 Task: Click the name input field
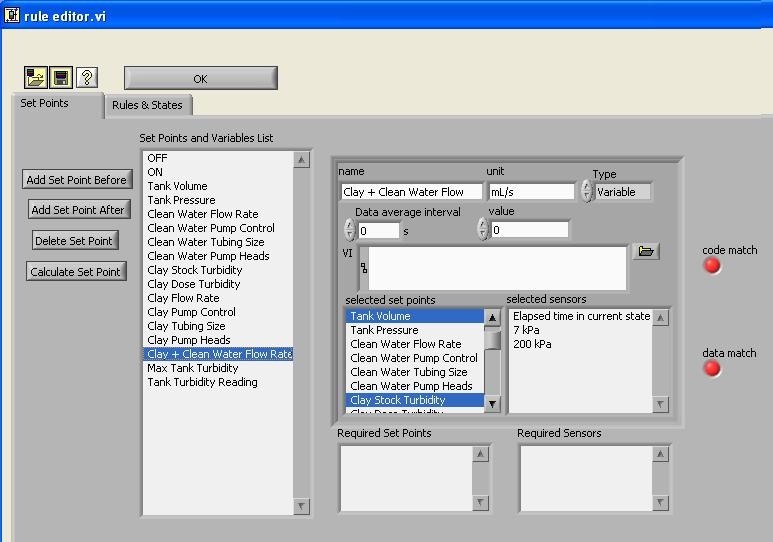(411, 192)
